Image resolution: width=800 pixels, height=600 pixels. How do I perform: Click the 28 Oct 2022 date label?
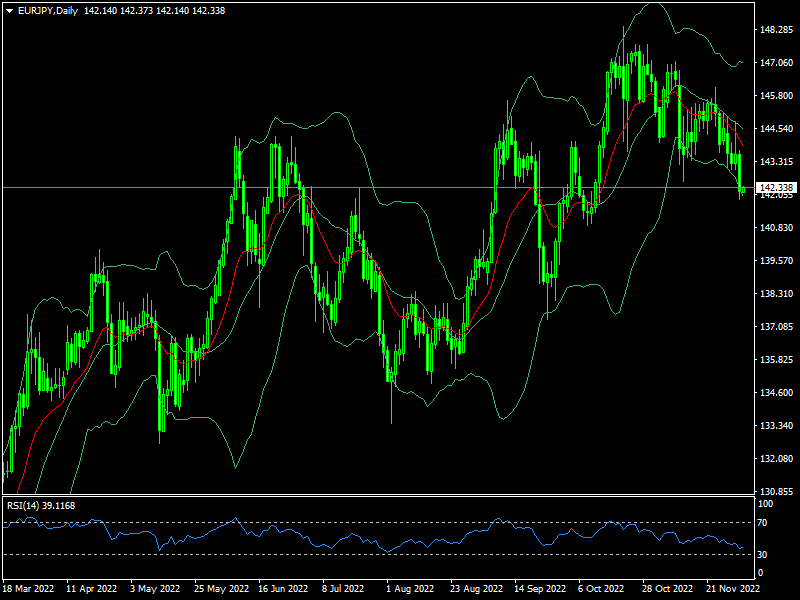coord(667,588)
